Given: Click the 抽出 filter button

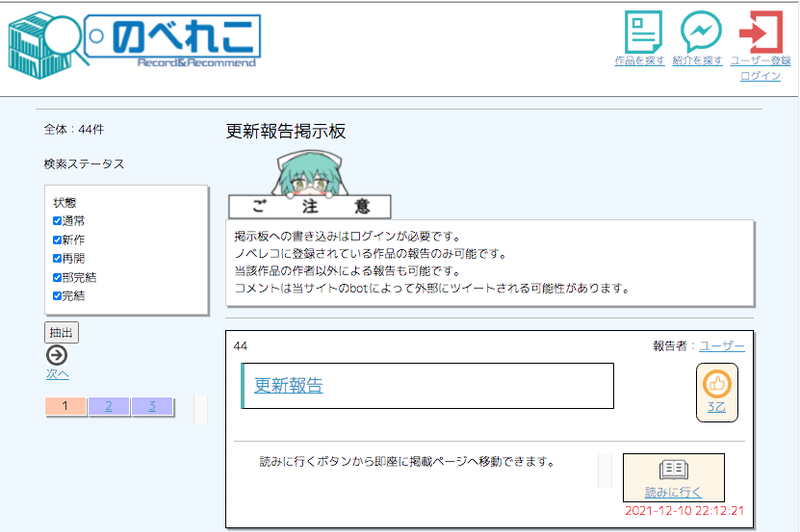Looking at the screenshot, I should (61, 333).
